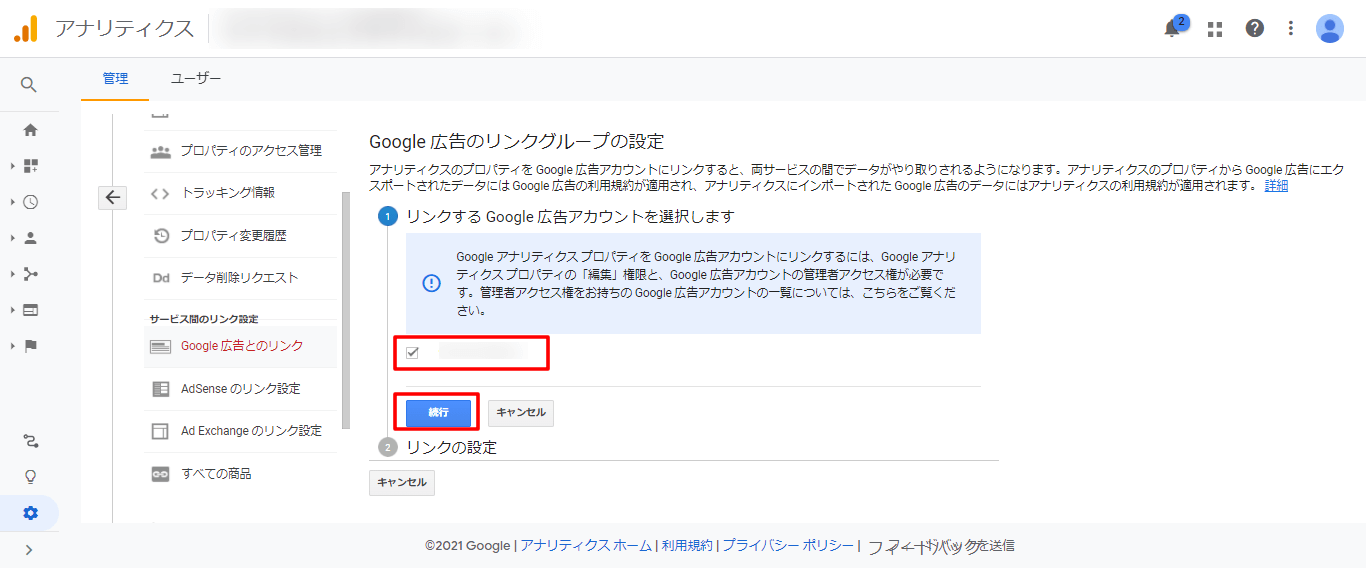Viewport: 1366px width, 568px height.
Task: Expand the Audience arrow in sidebar
Action: [12, 238]
